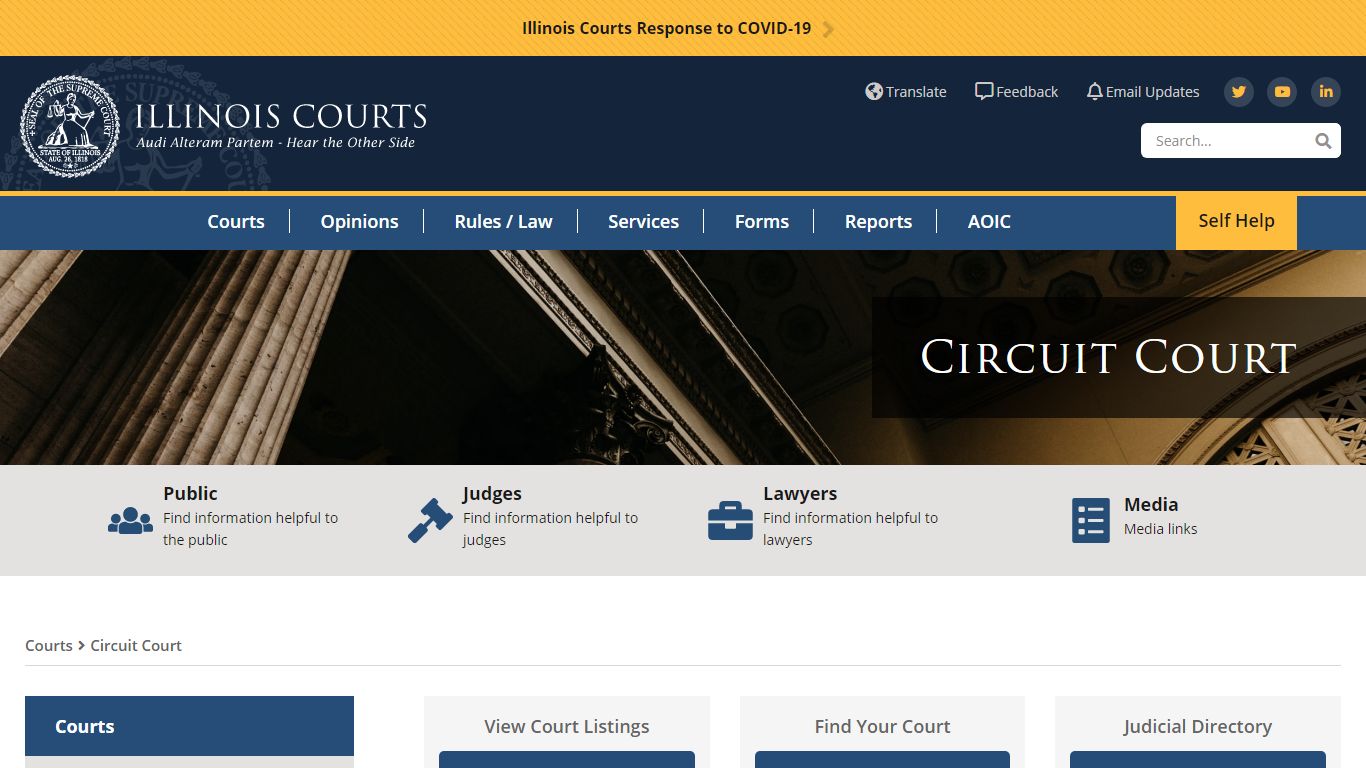Click the Illinois Supreme Court seal logo
This screenshot has width=1366, height=768.
[x=70, y=127]
